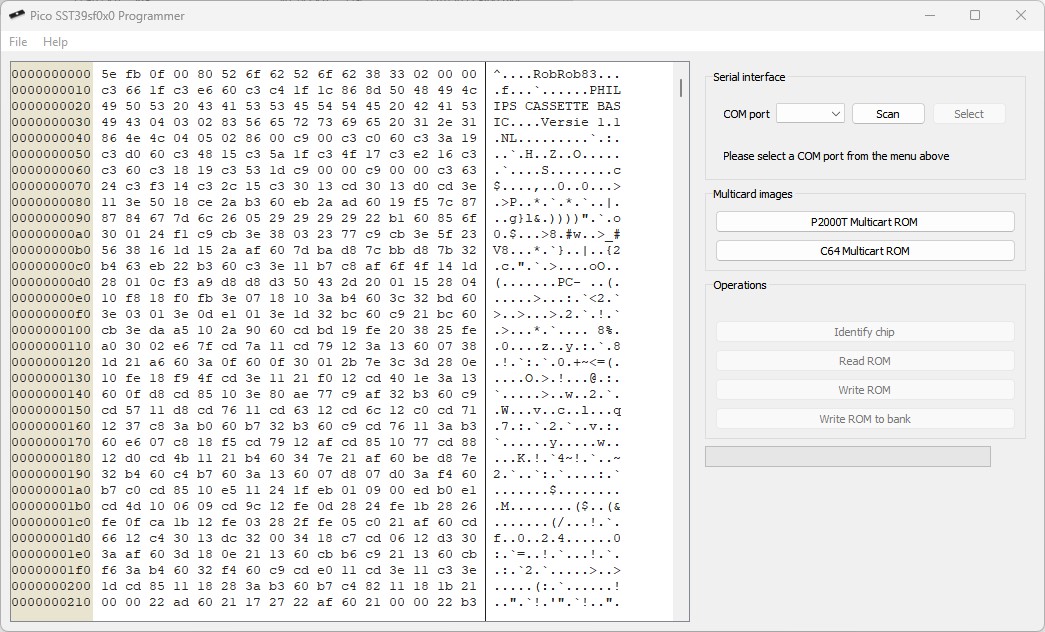Screen dimensions: 1045x632
Task: Minimize the programmer window
Action: pyautogui.click(x=929, y=16)
